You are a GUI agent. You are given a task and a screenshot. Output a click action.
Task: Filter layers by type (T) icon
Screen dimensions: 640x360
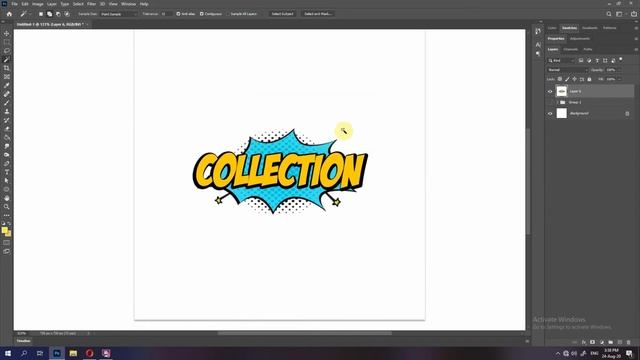tap(597, 60)
